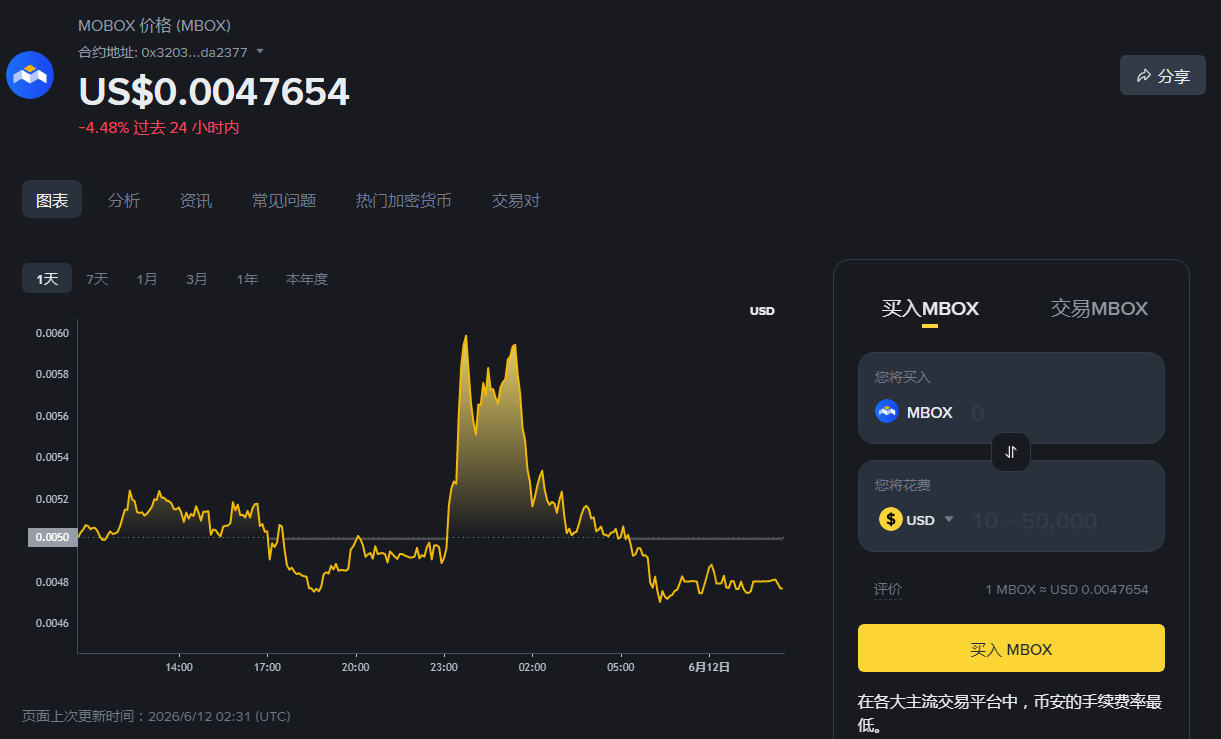Click the -4.48% 24-hour change text

point(159,127)
